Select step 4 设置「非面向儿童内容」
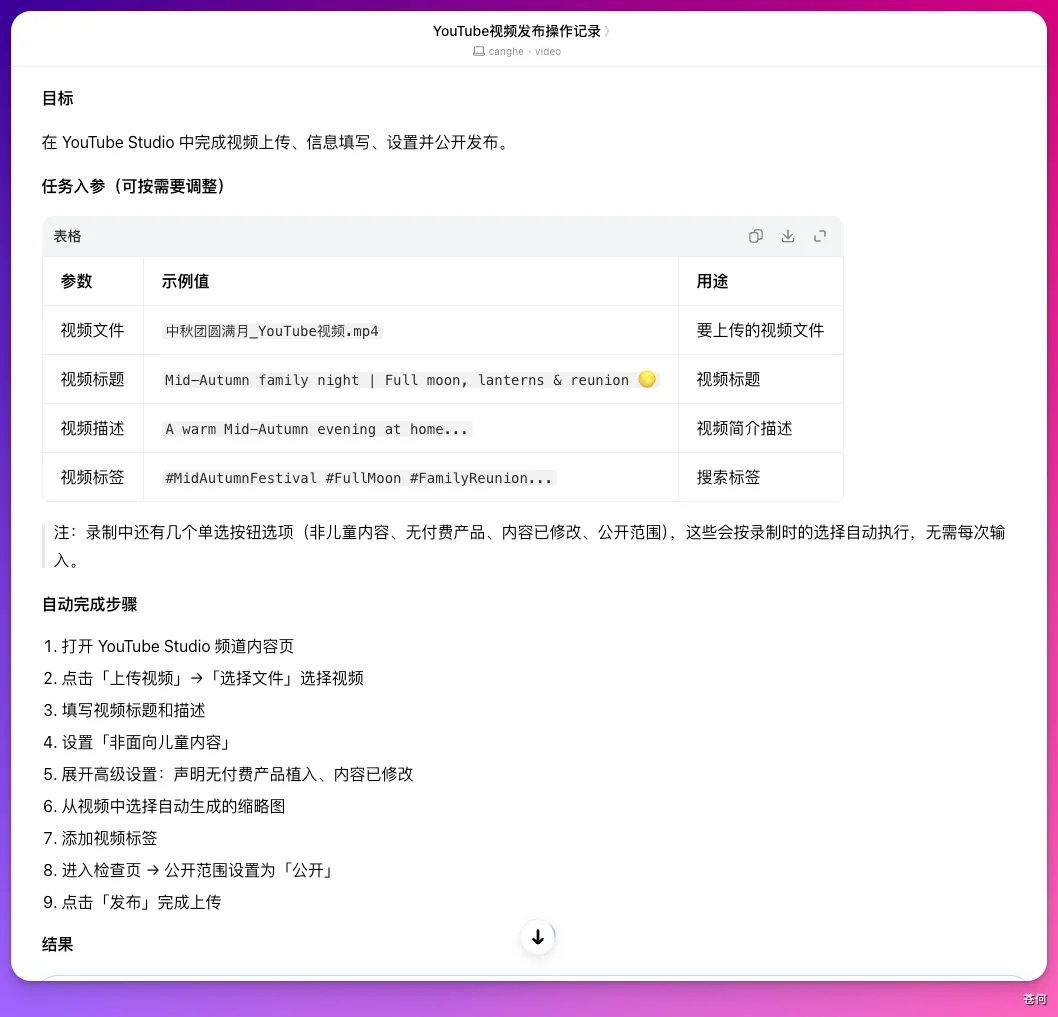Screen dimensions: 1058x1017 138,742
